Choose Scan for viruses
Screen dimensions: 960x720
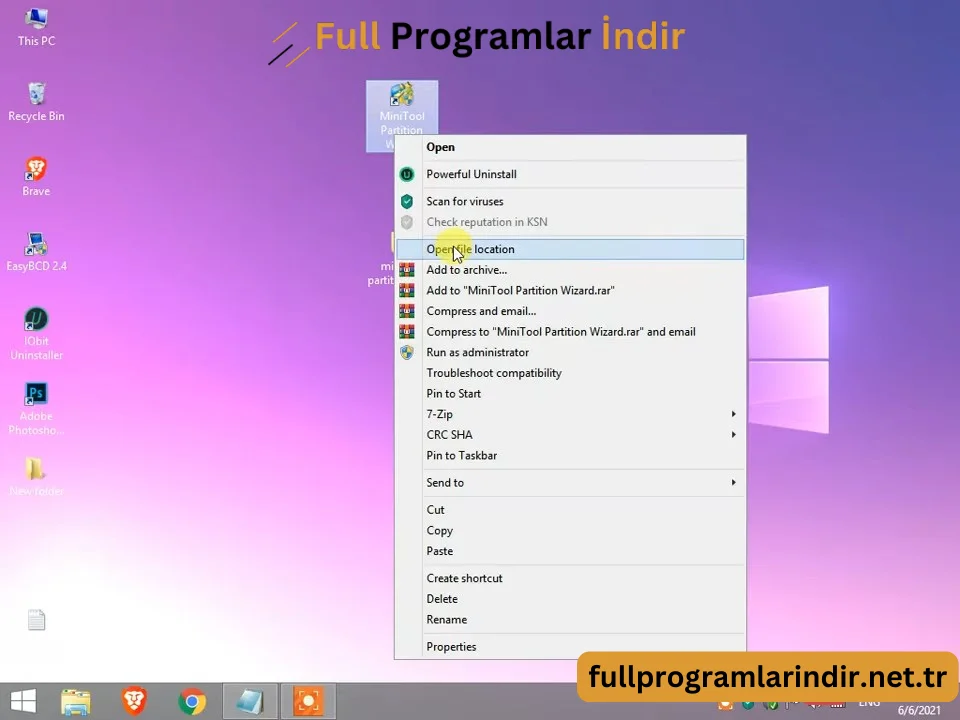click(570, 201)
